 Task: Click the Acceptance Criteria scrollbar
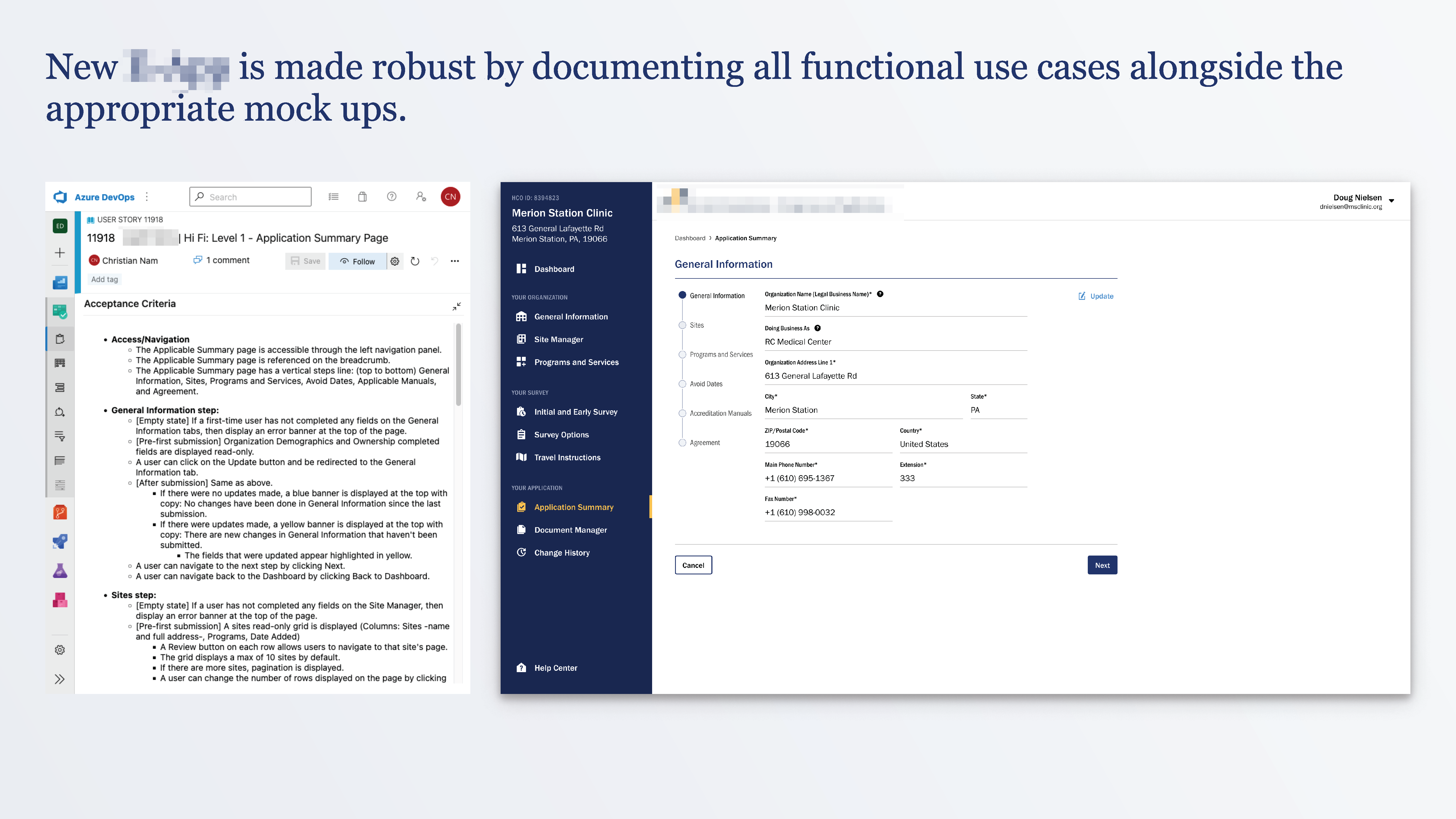458,364
